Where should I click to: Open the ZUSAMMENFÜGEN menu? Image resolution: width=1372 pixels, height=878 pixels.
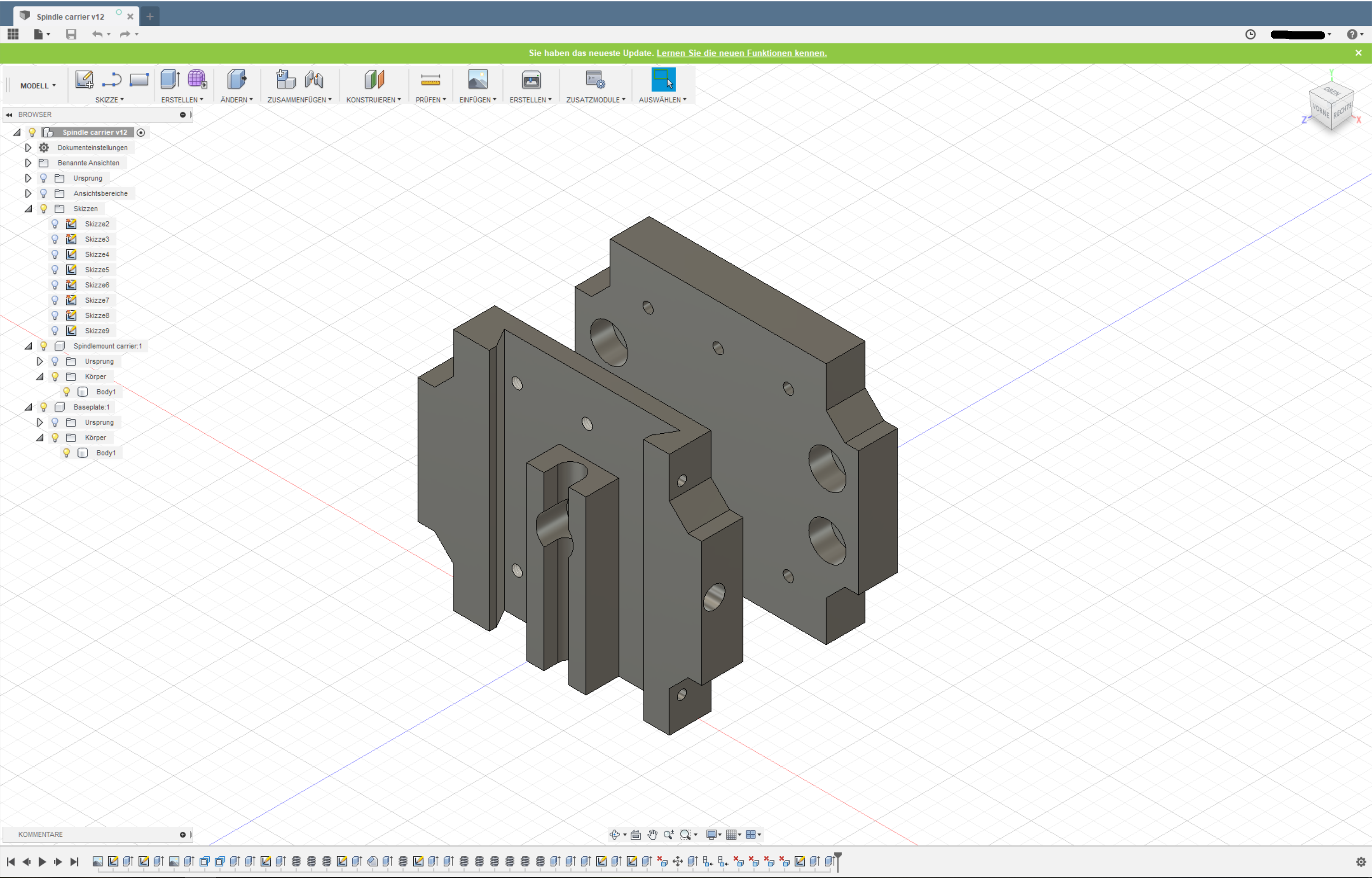pyautogui.click(x=299, y=100)
